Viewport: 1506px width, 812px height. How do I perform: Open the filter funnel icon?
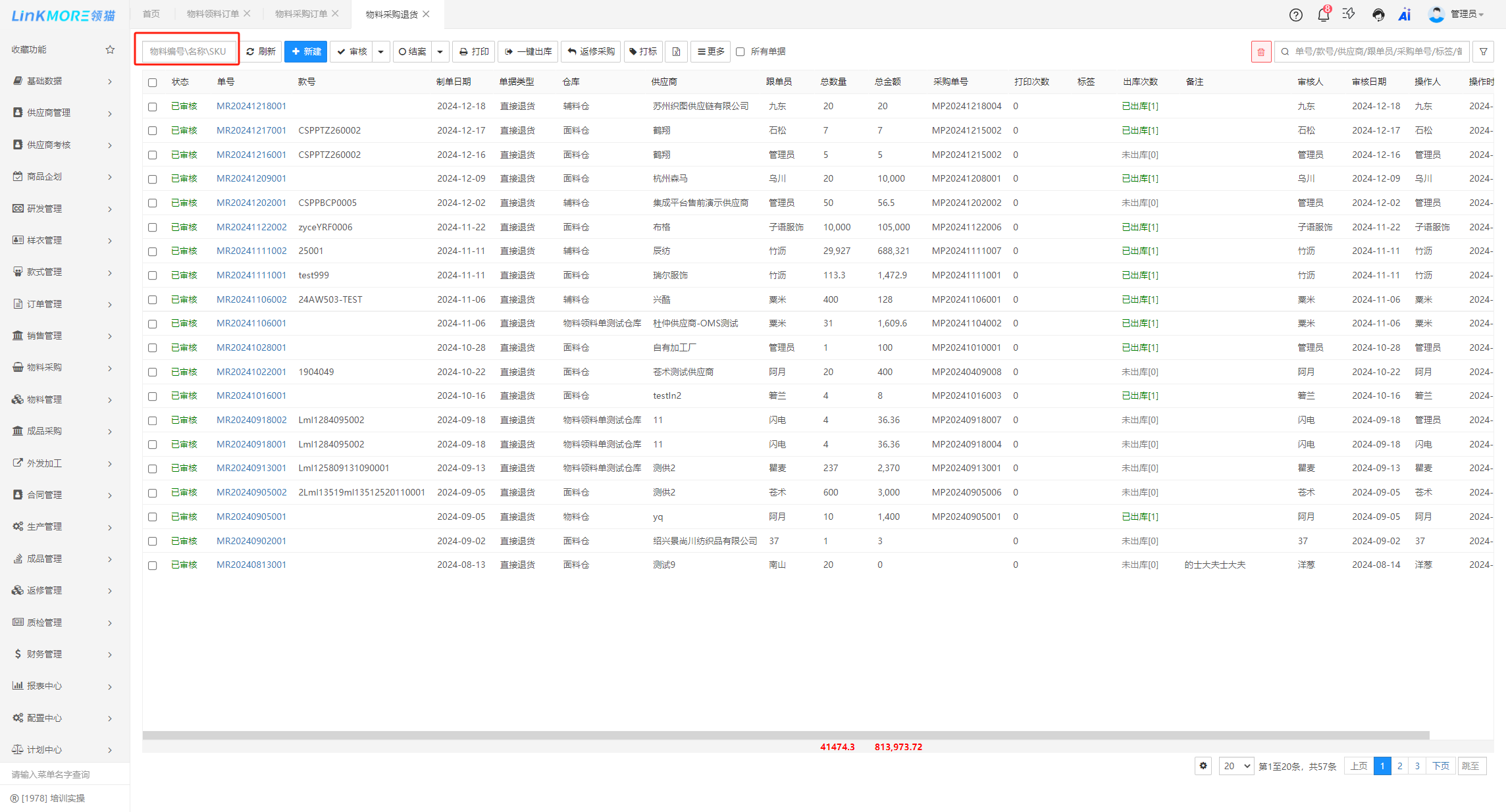[1483, 51]
